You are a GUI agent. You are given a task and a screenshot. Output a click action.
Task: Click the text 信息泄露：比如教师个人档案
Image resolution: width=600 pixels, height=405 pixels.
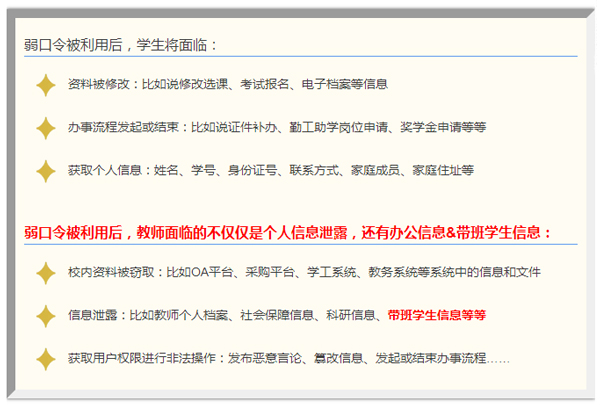coord(148,315)
